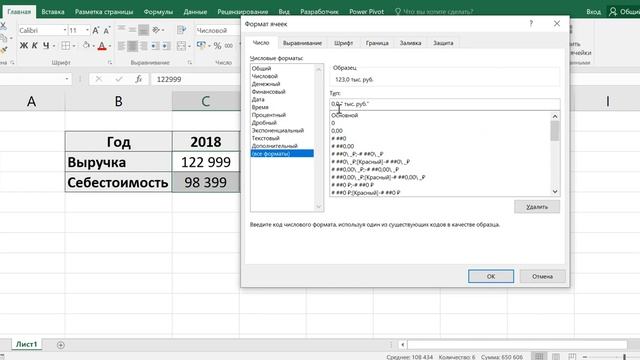Add a new sheet with plus icon

(x=60, y=345)
